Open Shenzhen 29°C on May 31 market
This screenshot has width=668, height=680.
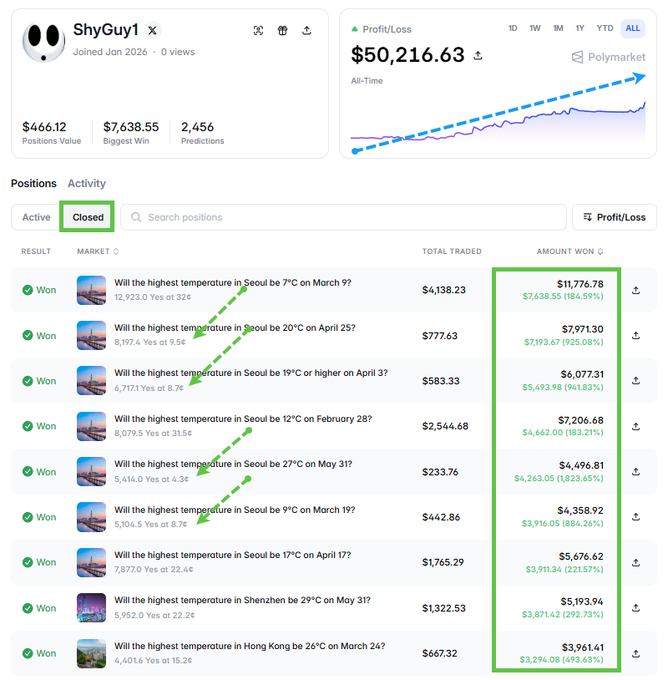point(242,600)
